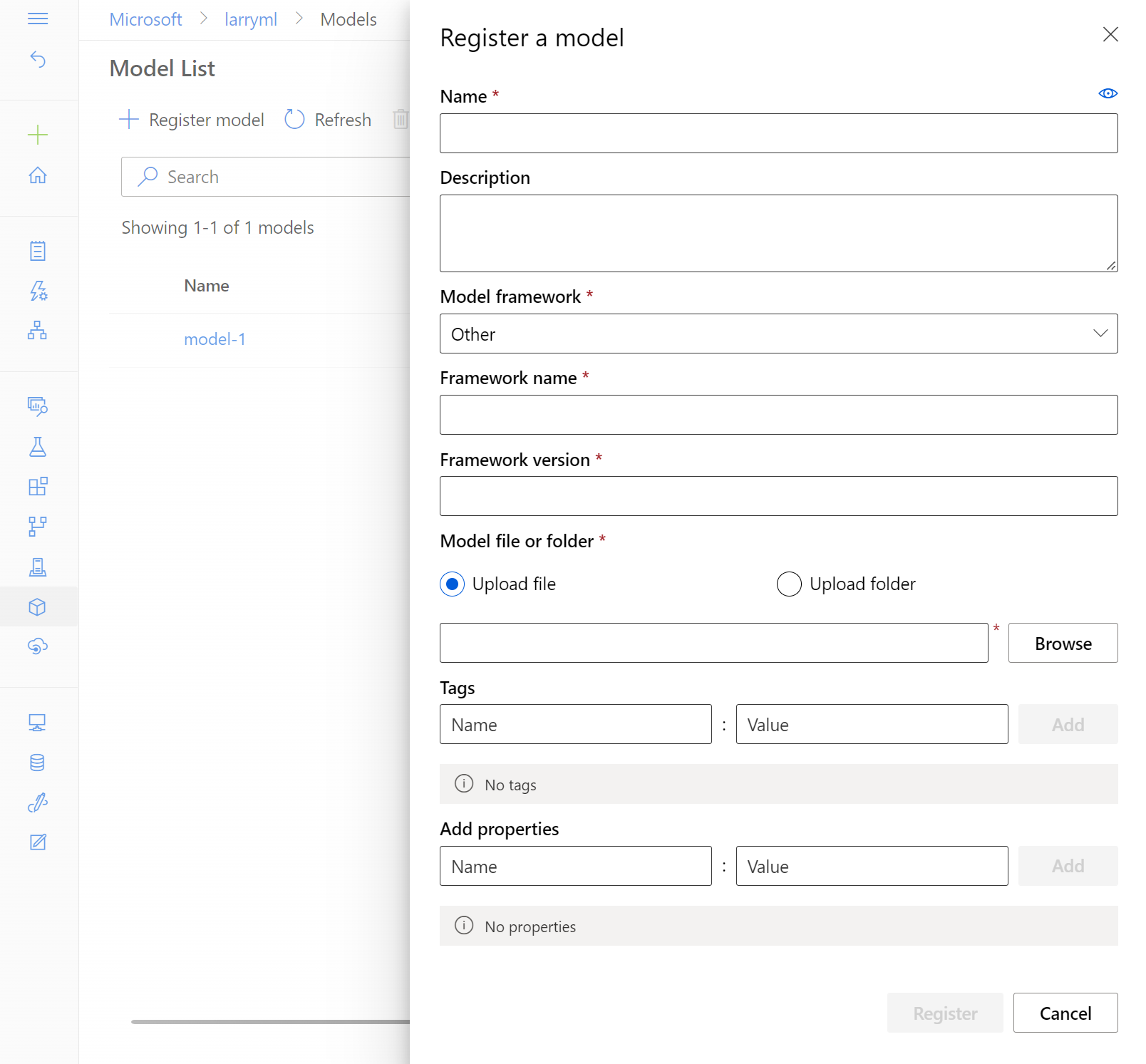Click the Framework name input field
The height and width of the screenshot is (1064, 1146).
pos(778,415)
